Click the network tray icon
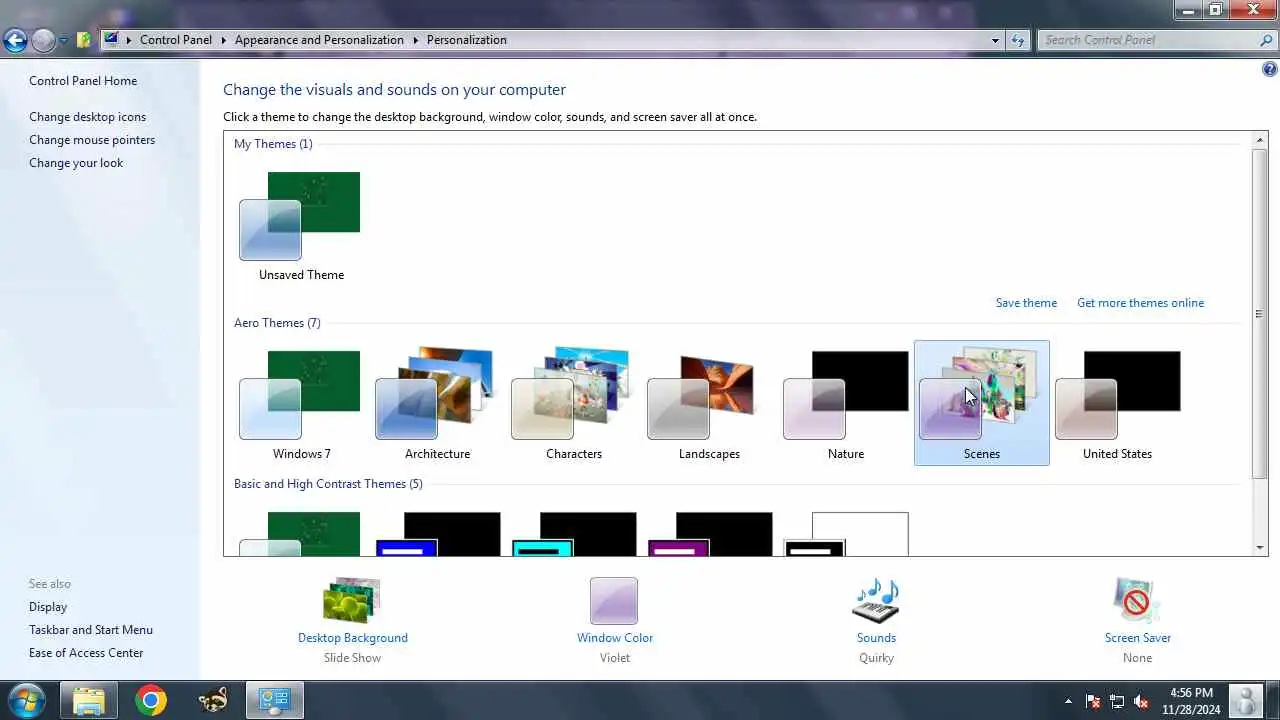Image resolution: width=1280 pixels, height=720 pixels. 1117,701
